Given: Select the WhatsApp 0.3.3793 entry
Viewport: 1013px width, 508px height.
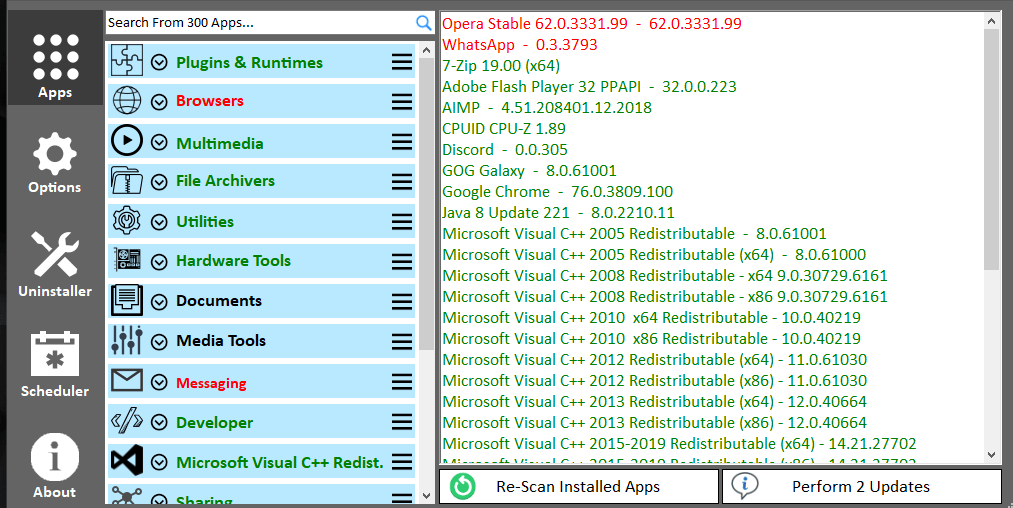Looking at the screenshot, I should coord(520,45).
